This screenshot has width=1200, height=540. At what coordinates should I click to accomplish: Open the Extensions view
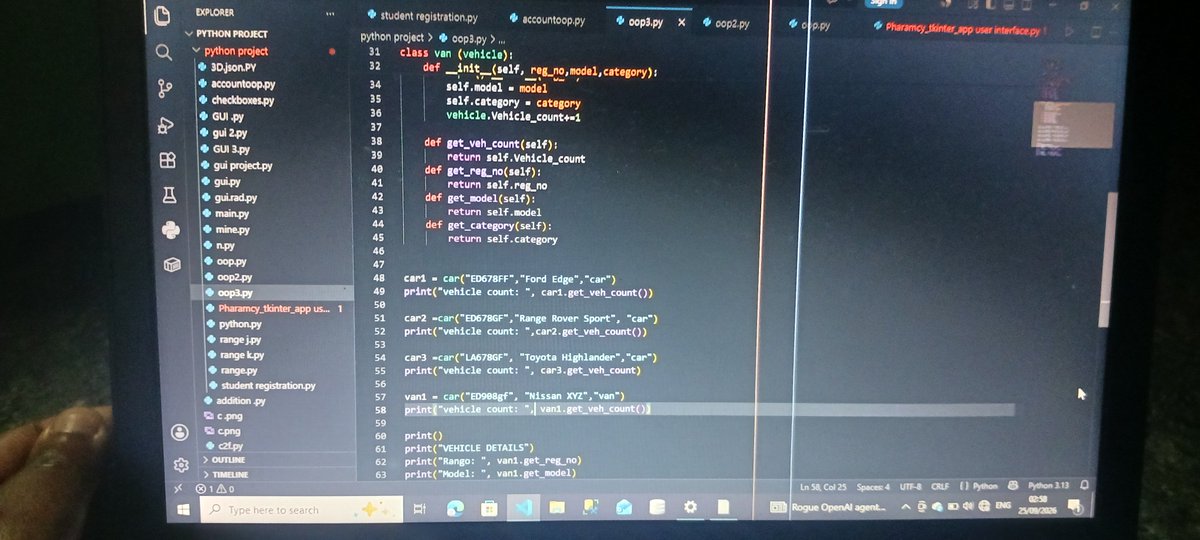(x=167, y=160)
